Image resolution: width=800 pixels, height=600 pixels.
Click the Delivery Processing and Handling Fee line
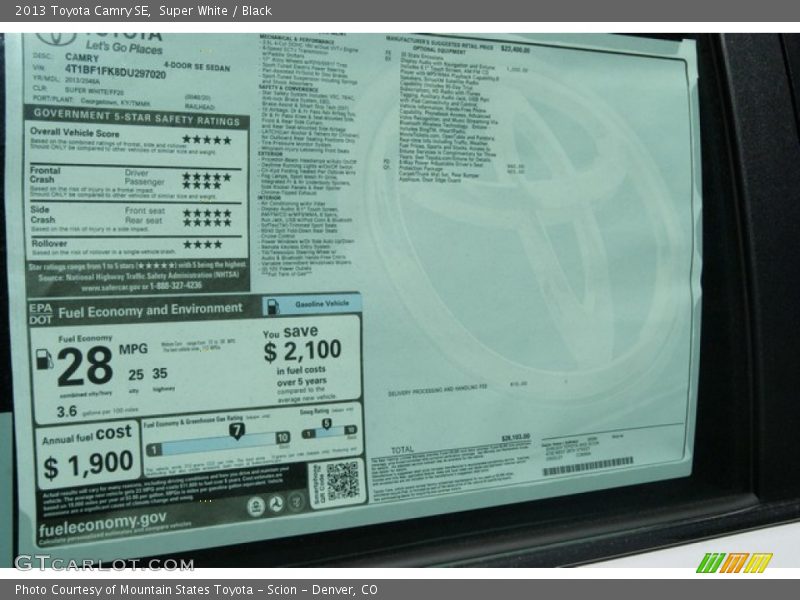pyautogui.click(x=438, y=390)
